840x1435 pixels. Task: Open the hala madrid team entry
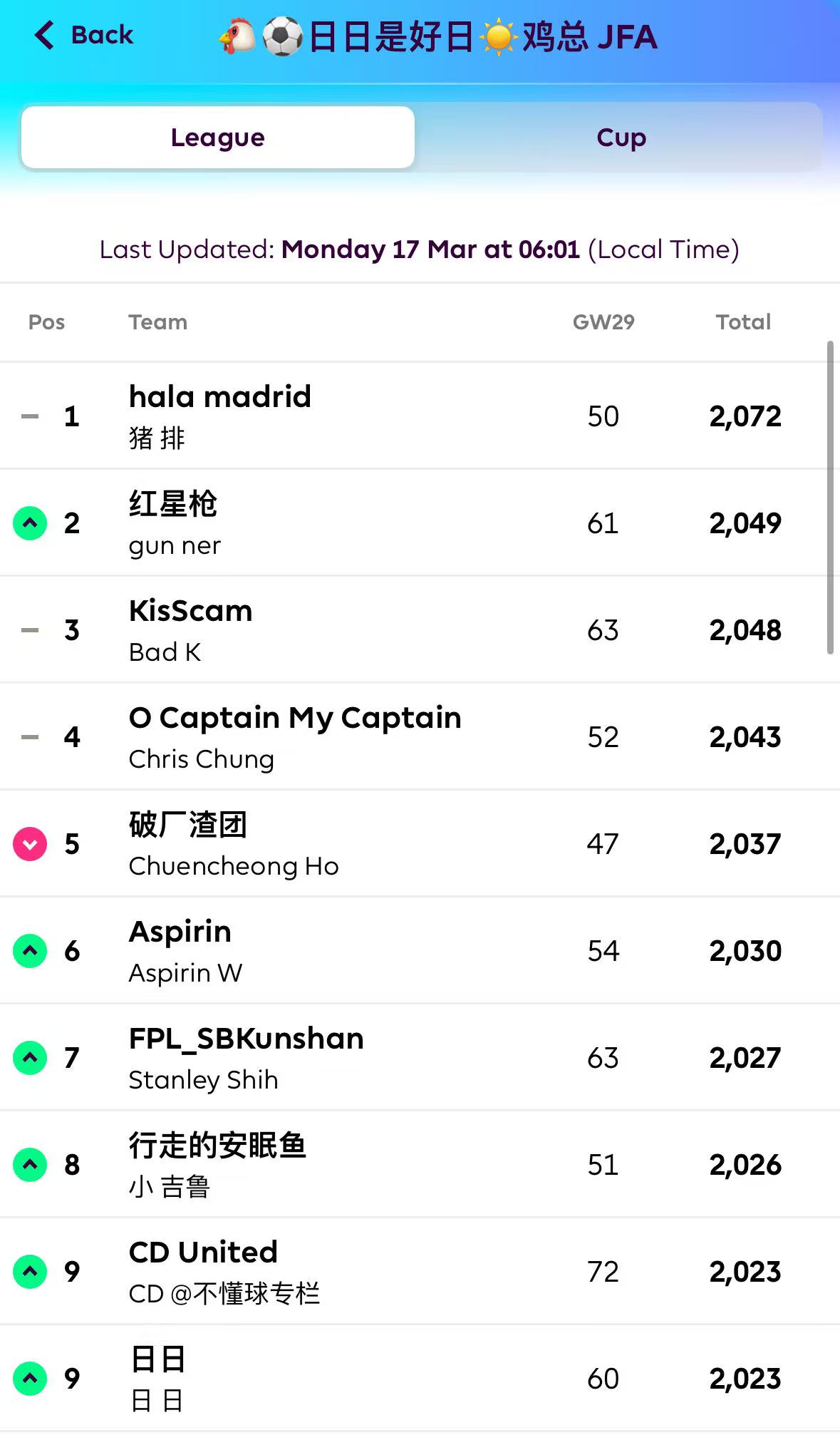pos(220,397)
